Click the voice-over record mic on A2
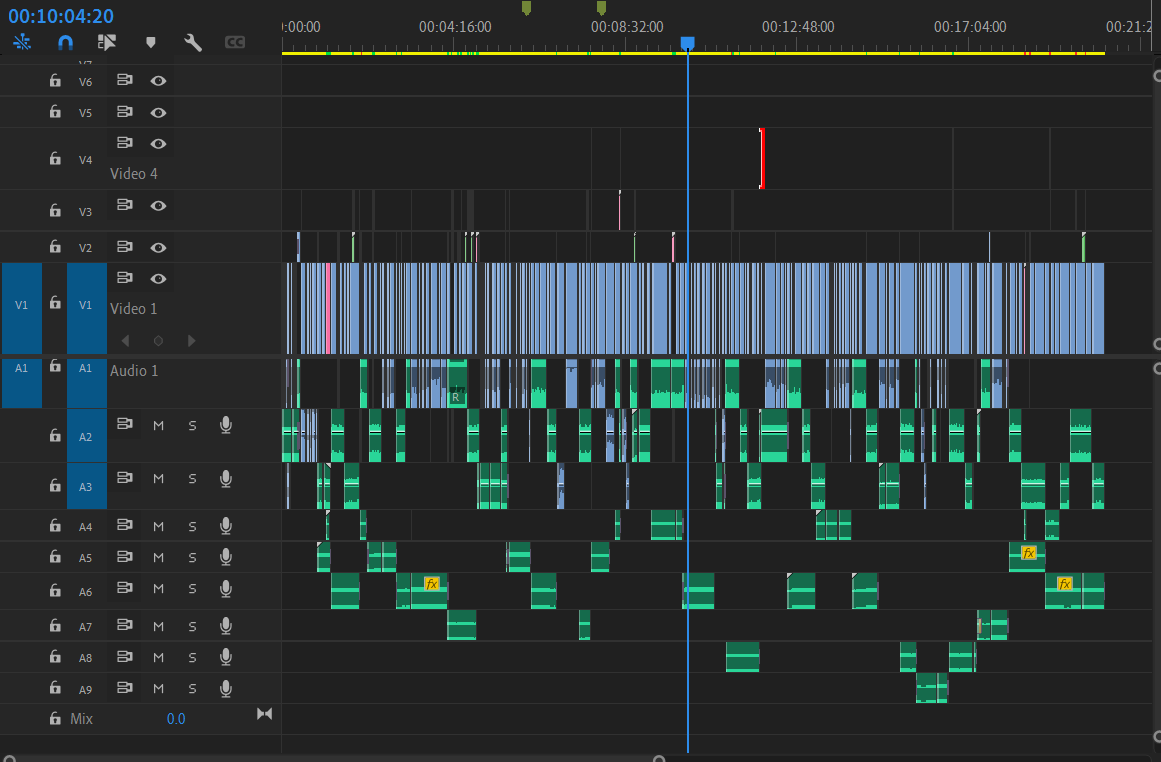The image size is (1161, 762). point(225,424)
